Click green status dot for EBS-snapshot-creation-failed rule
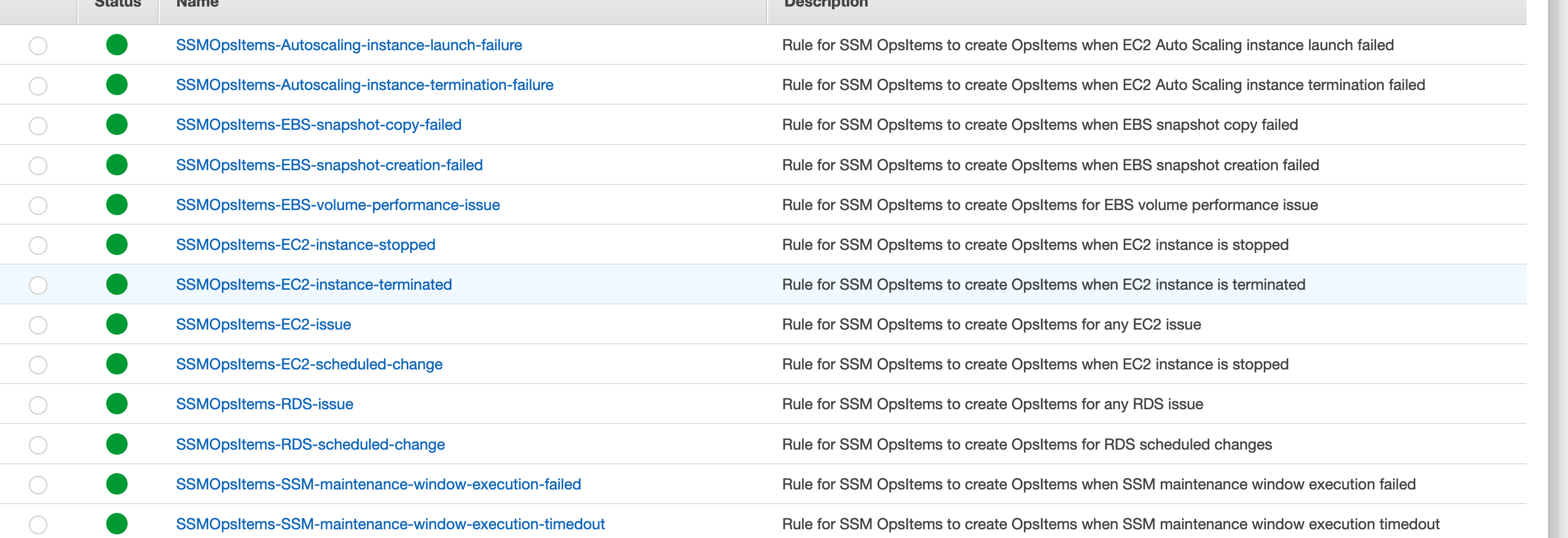1568x538 pixels. pyautogui.click(x=117, y=164)
